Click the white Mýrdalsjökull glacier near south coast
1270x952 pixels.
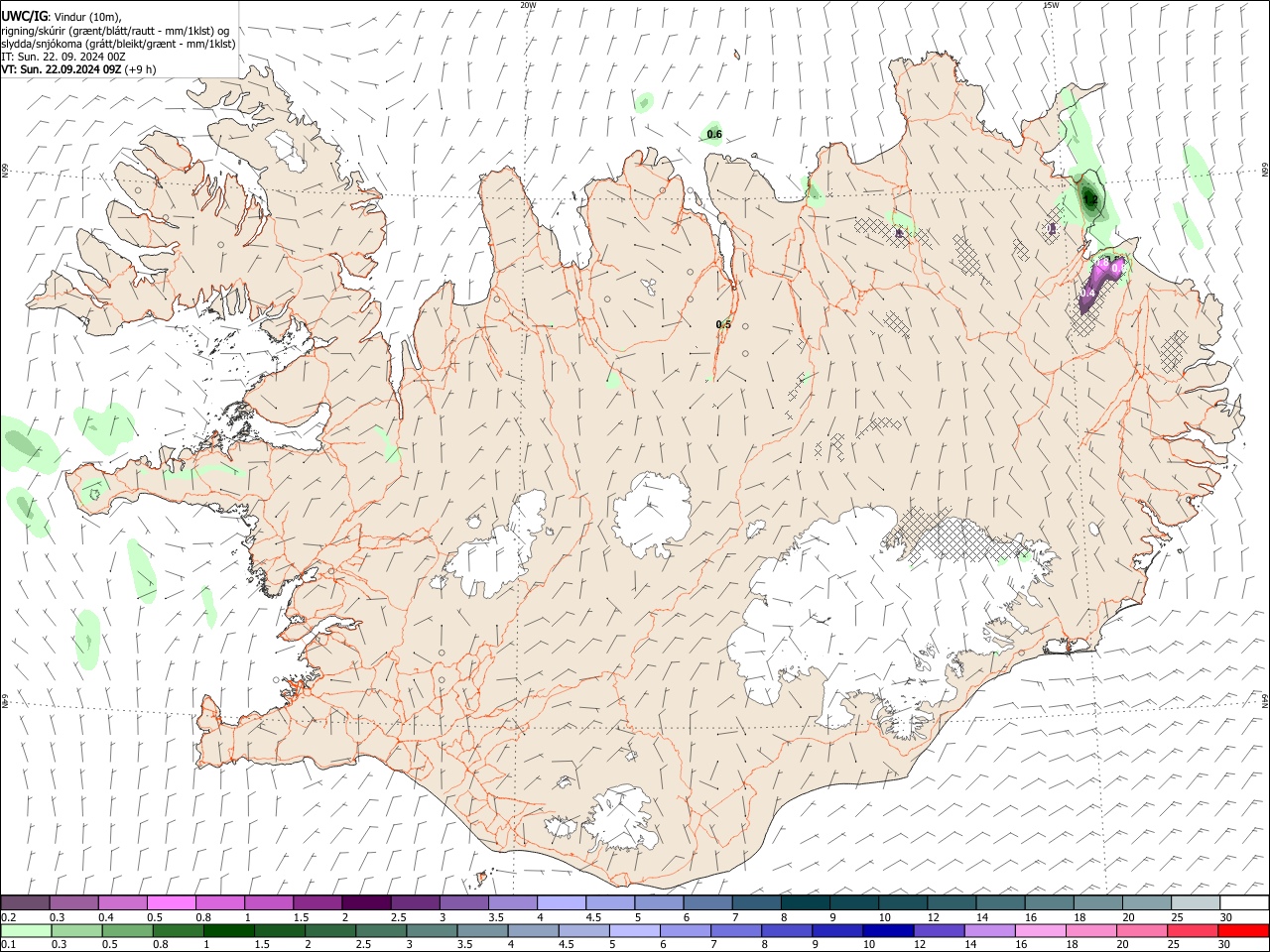[621, 819]
